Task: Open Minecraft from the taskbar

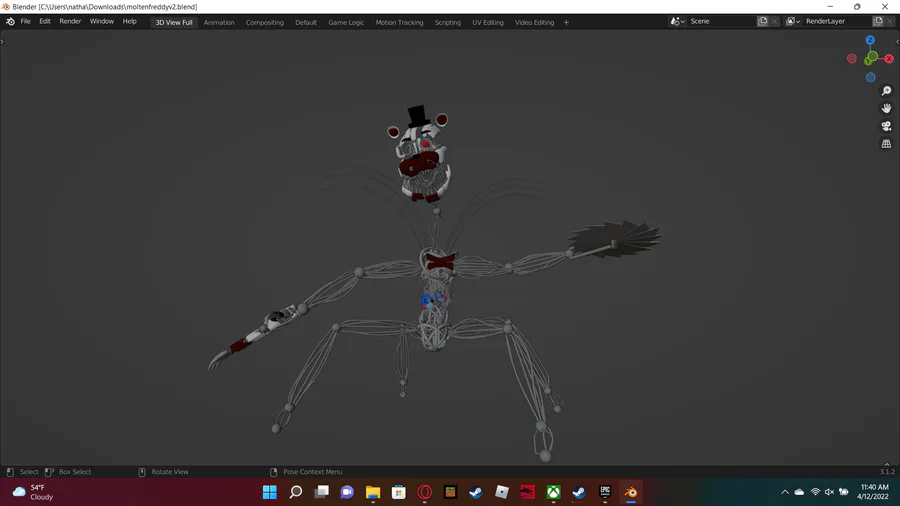Action: click(451, 492)
